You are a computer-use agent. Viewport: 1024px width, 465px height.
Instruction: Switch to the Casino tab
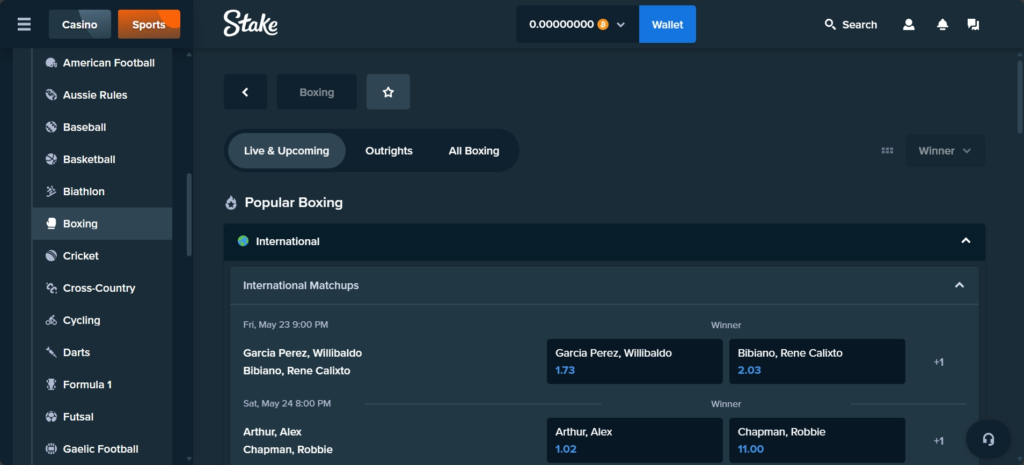coord(80,25)
